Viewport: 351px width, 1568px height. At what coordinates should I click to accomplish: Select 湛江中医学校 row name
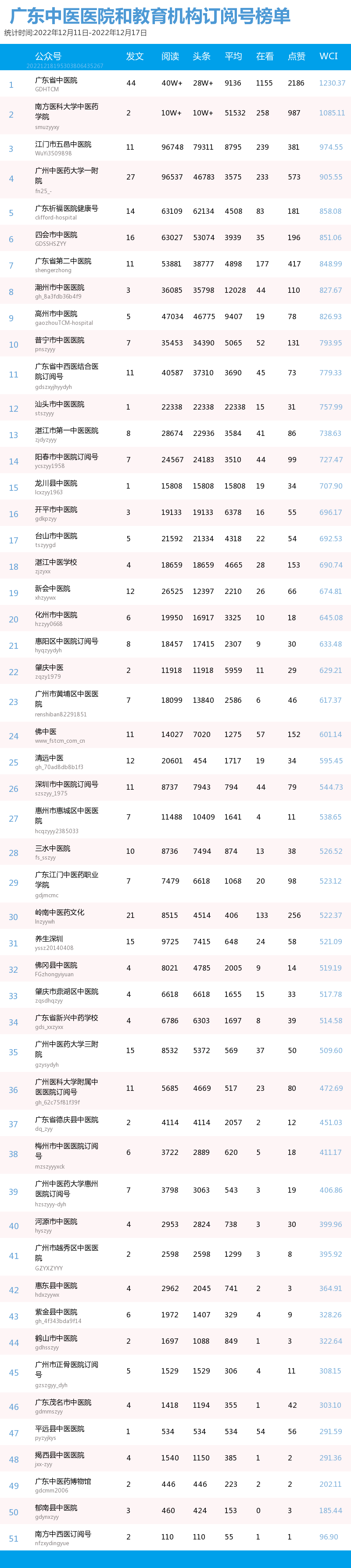[x=56, y=562]
